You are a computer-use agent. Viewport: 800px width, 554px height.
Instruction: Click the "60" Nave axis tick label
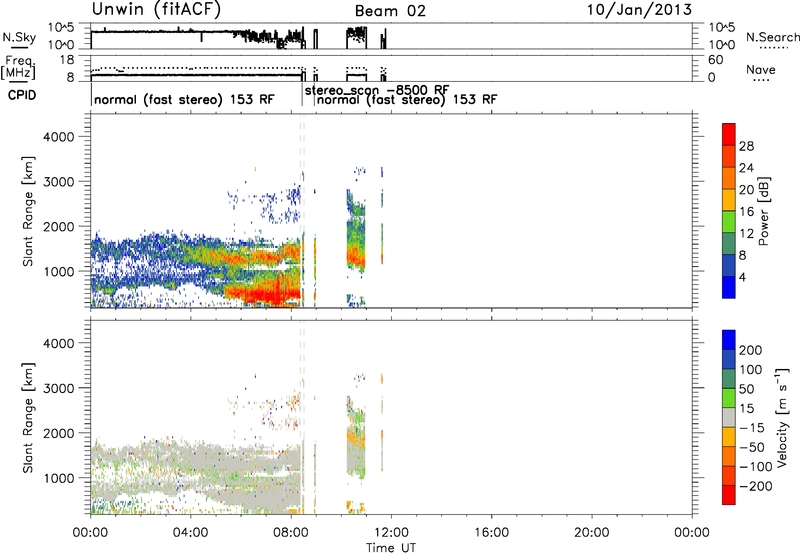(715, 60)
